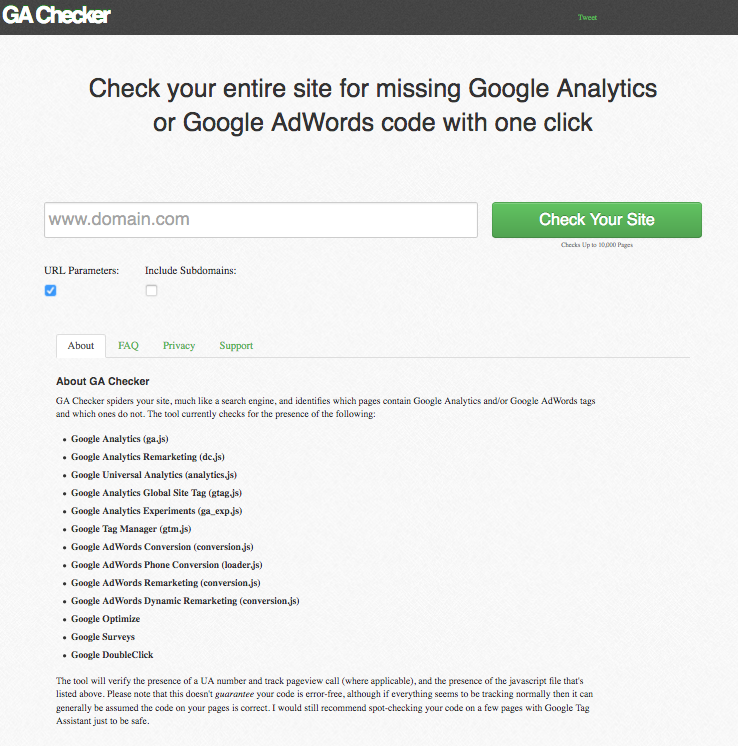Click 'Checks Up to 10,000 Pages' note
The image size is (738, 746).
(x=597, y=245)
